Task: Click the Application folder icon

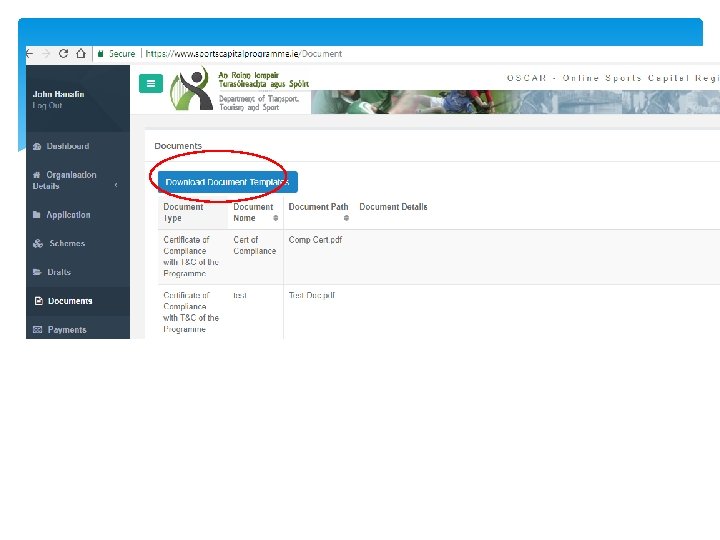Action: (37, 214)
